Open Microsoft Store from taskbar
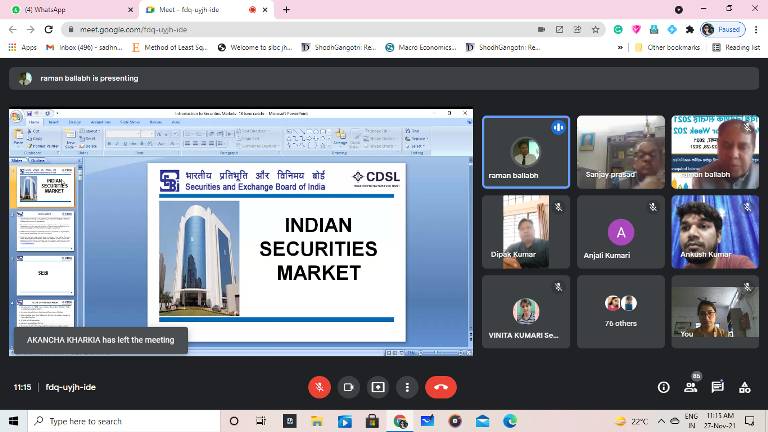 click(372, 421)
